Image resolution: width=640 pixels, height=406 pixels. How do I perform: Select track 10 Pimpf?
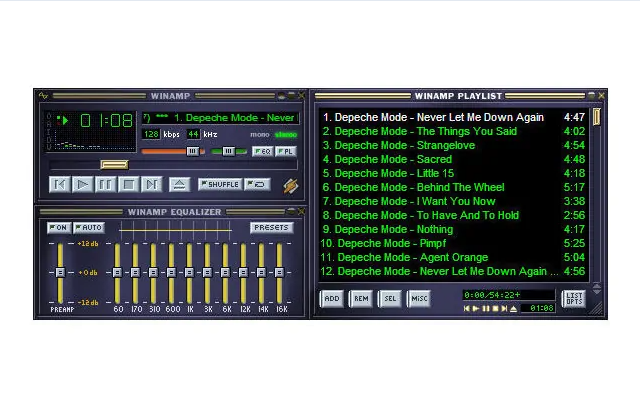[x=453, y=243]
